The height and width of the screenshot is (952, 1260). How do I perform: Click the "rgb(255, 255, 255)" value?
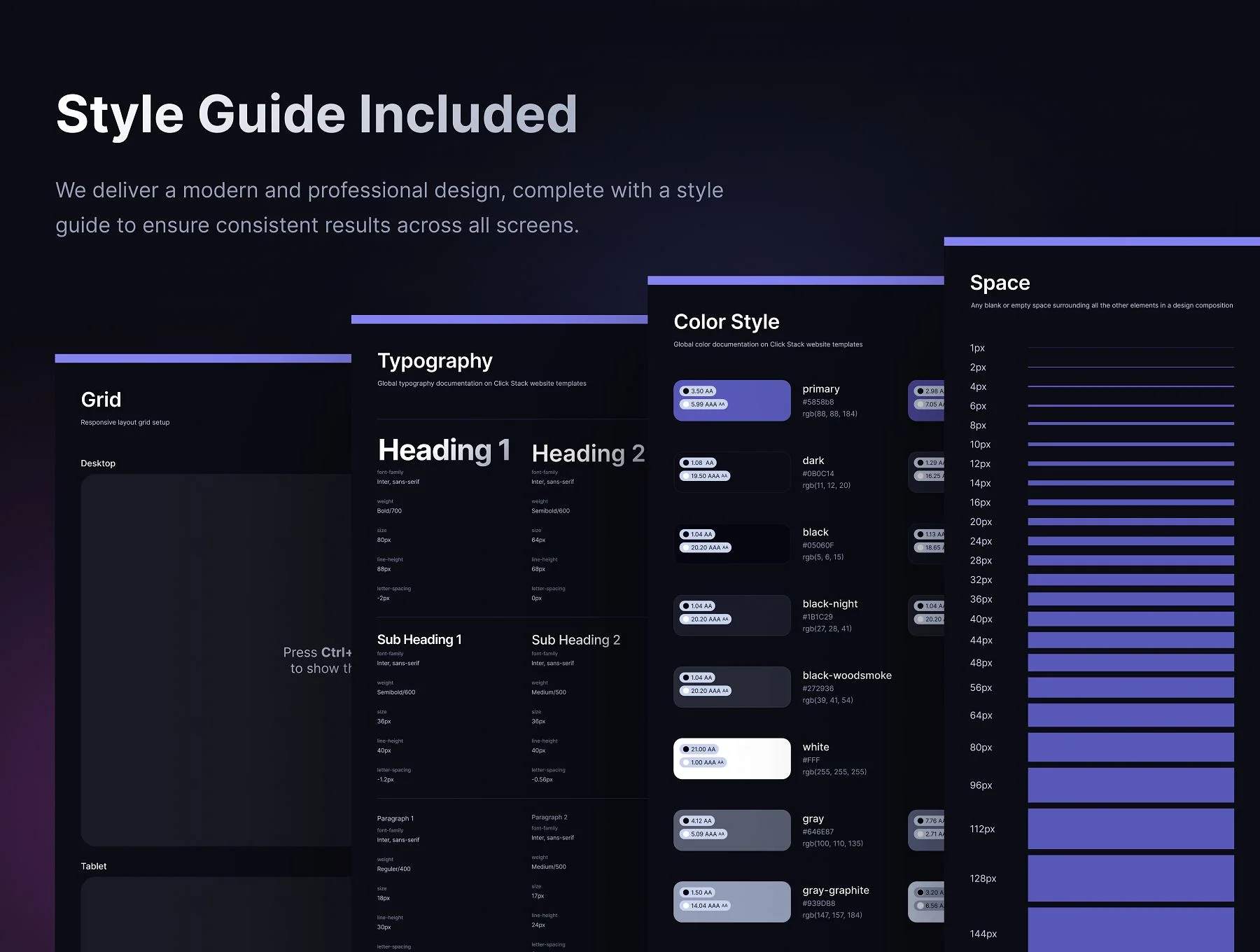pos(834,772)
